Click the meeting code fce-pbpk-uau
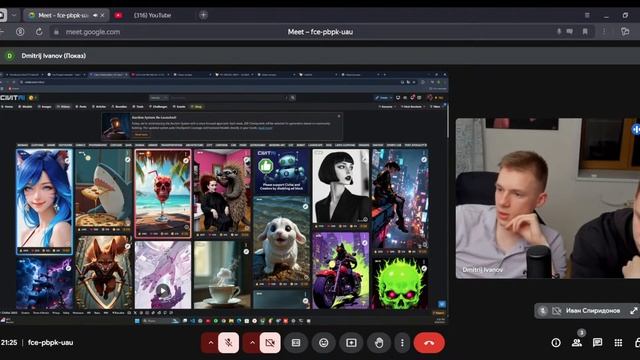The width and height of the screenshot is (640, 360). click(x=51, y=342)
